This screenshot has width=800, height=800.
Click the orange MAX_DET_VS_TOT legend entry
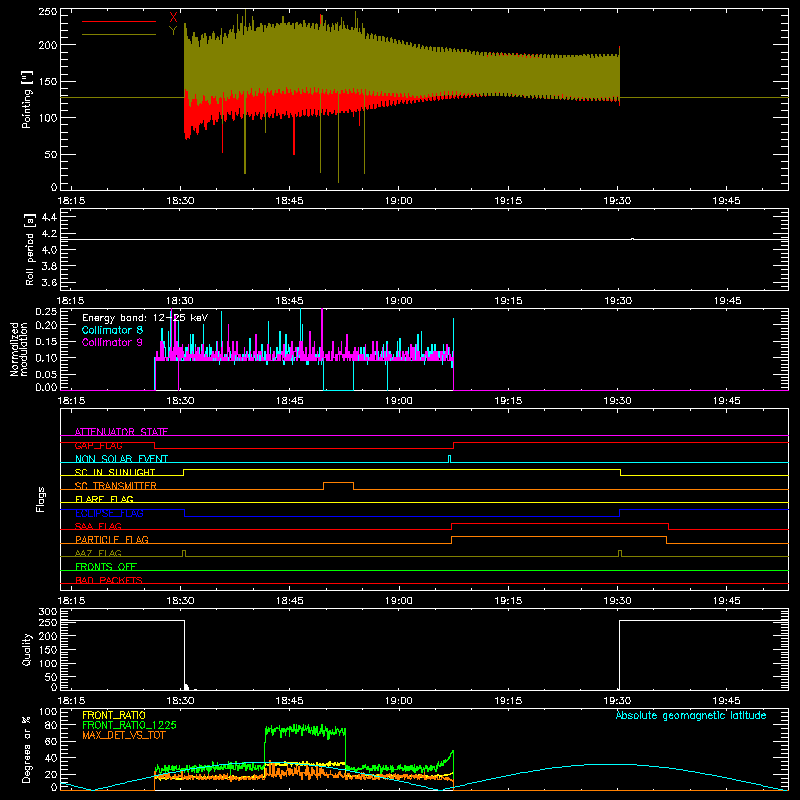(x=124, y=735)
